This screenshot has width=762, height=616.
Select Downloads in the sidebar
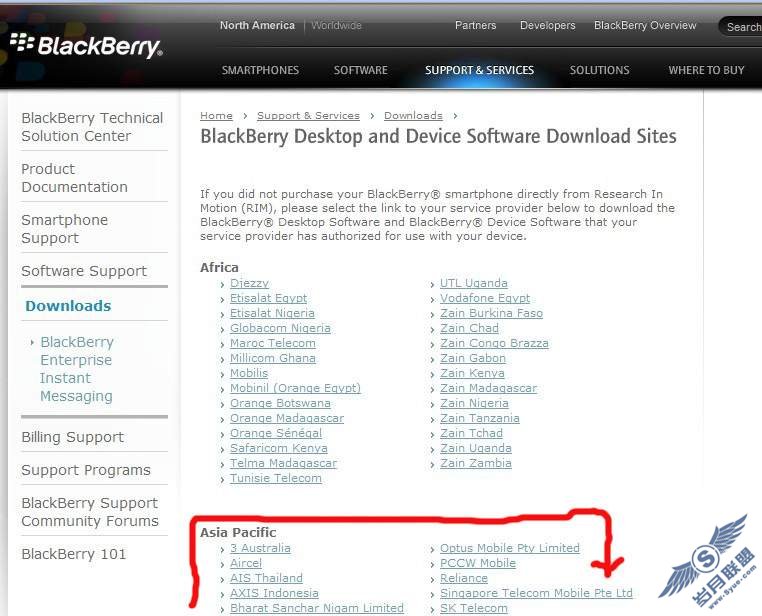coord(68,306)
